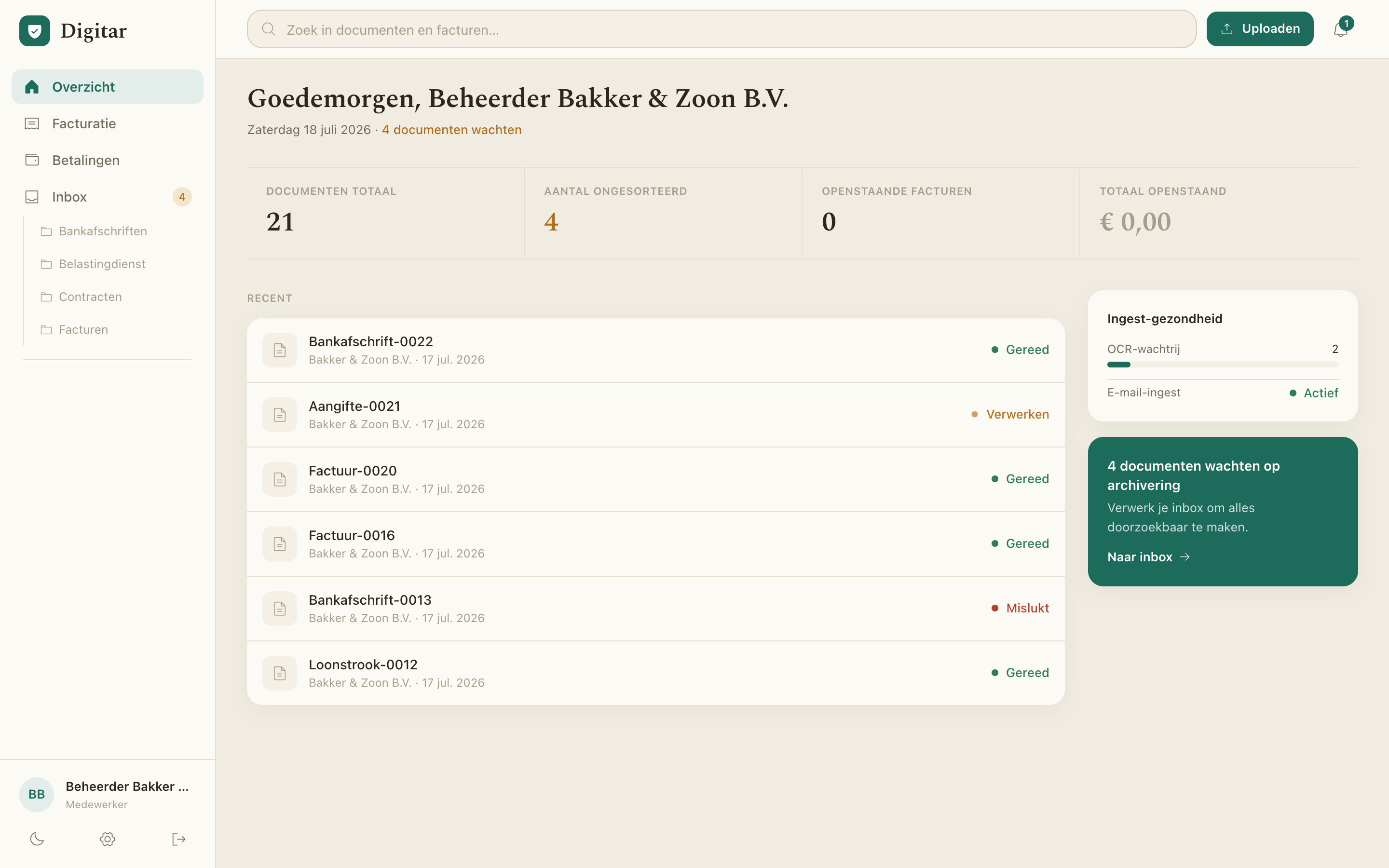This screenshot has height=868, width=1389.
Task: Click the Overzicht home icon
Action: (x=32, y=87)
